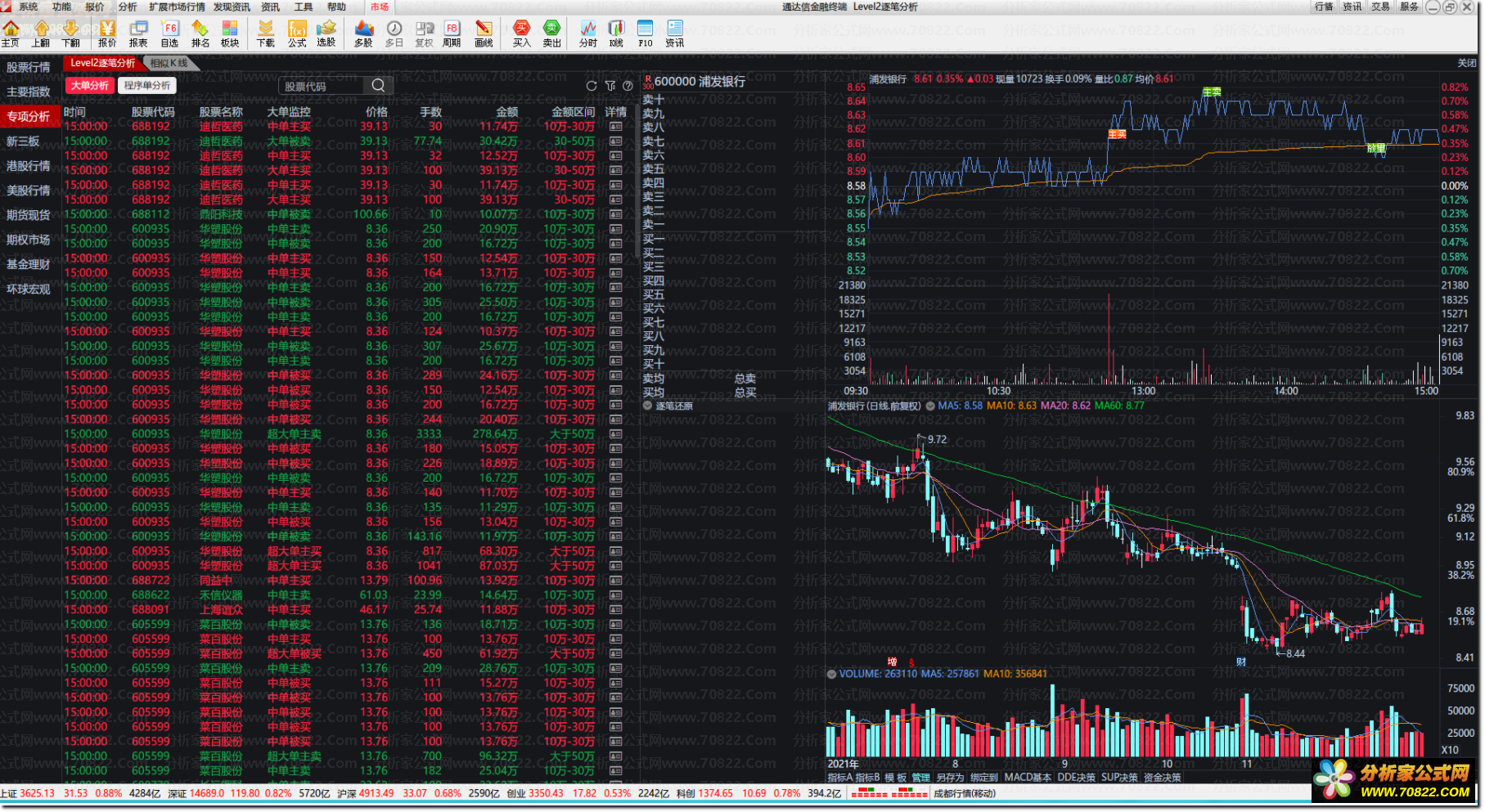Click the 股票代码 search input field
Viewport: 1485px width, 812px height.
click(x=323, y=86)
